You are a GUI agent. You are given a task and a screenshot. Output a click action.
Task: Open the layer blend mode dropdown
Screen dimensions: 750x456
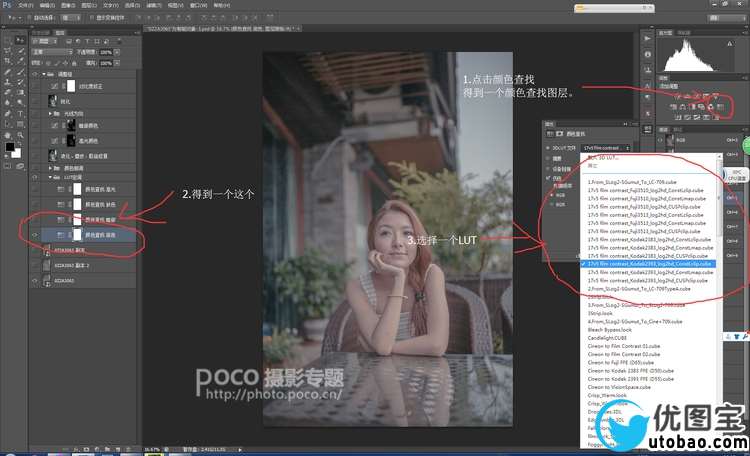[x=45, y=50]
